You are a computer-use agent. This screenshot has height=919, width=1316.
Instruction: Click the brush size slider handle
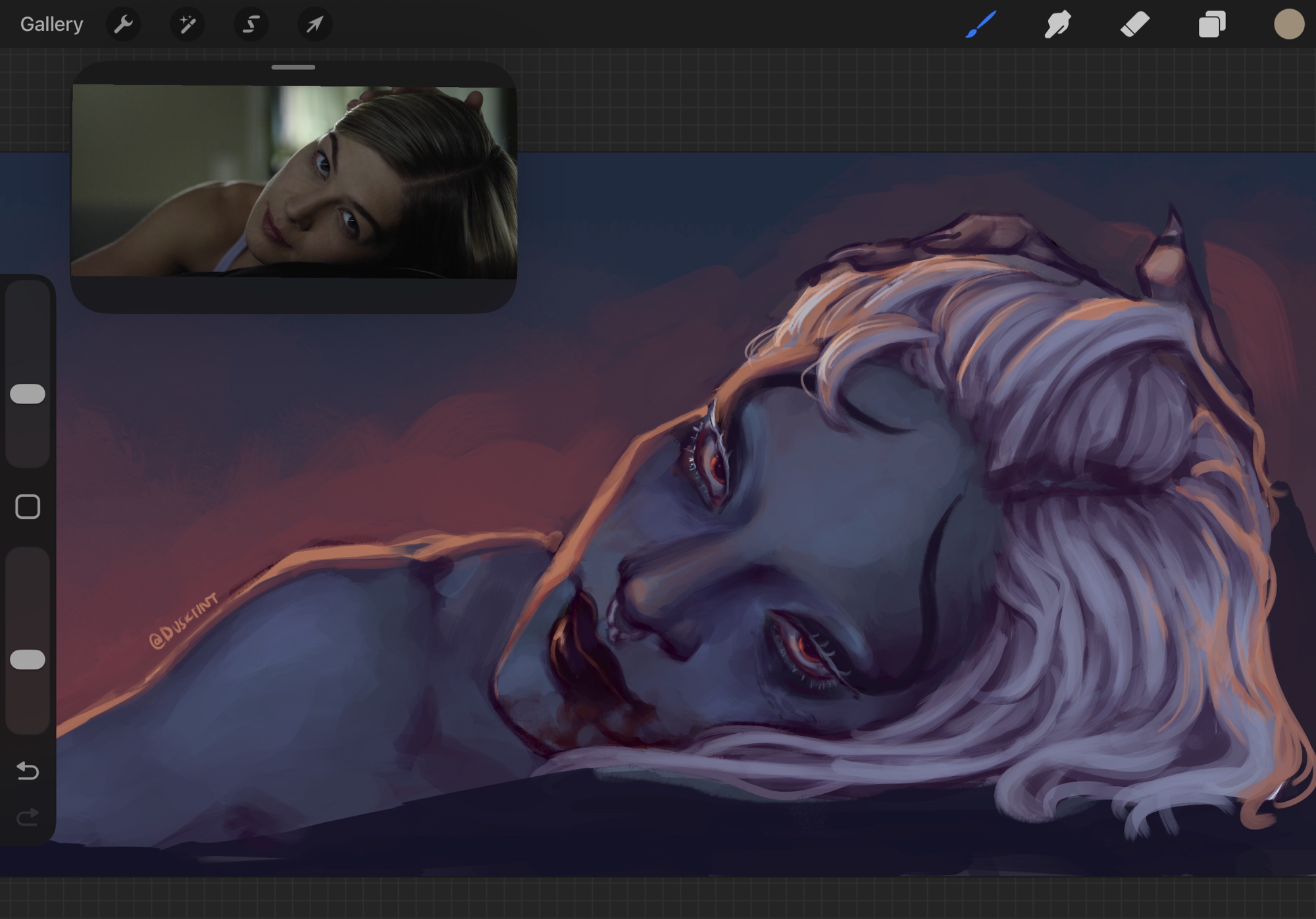pyautogui.click(x=28, y=394)
